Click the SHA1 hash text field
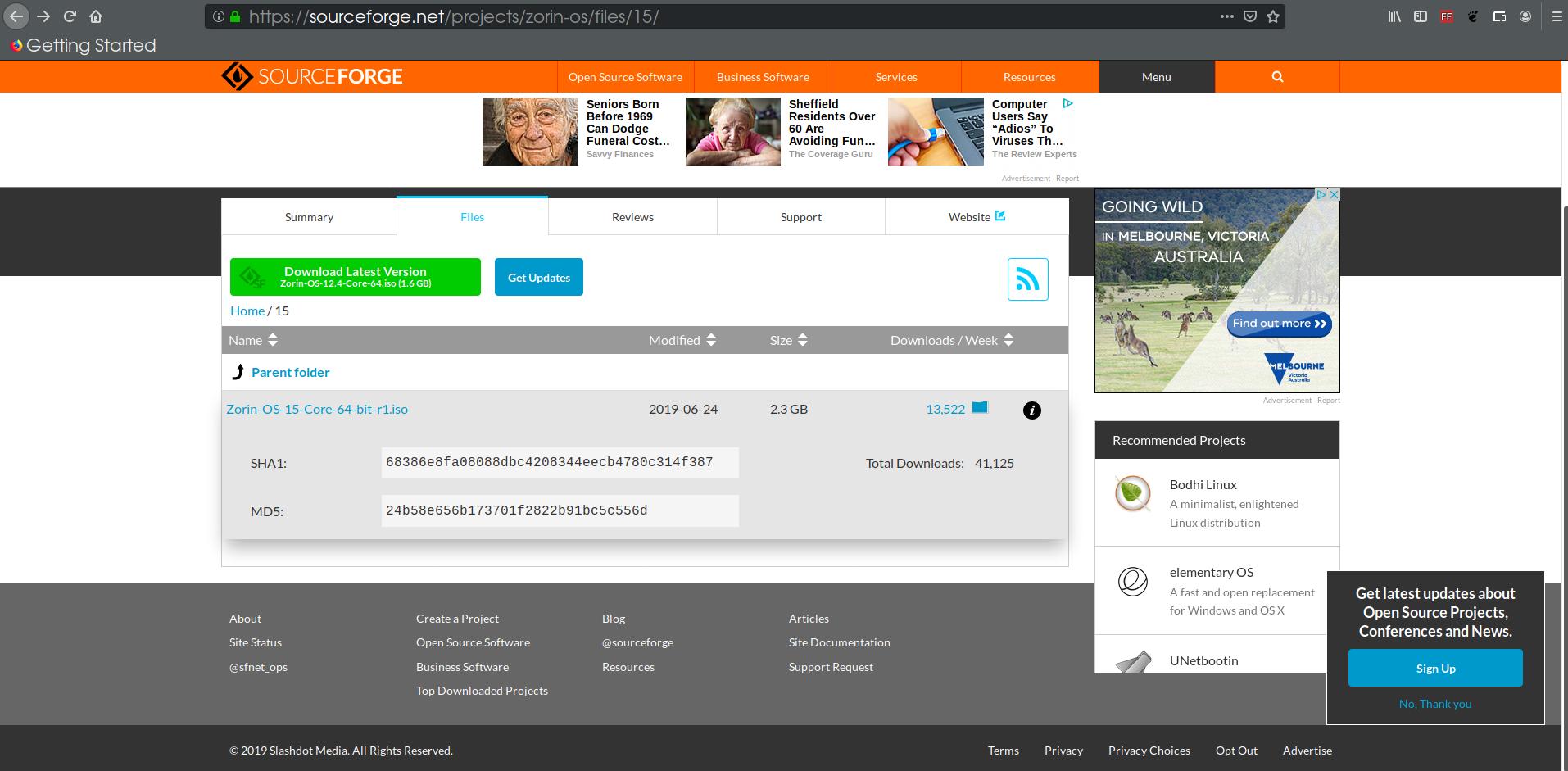 (x=560, y=463)
